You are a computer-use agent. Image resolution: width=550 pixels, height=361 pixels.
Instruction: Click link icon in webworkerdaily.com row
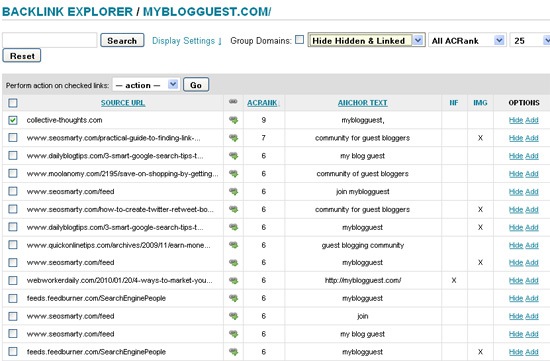tap(233, 281)
